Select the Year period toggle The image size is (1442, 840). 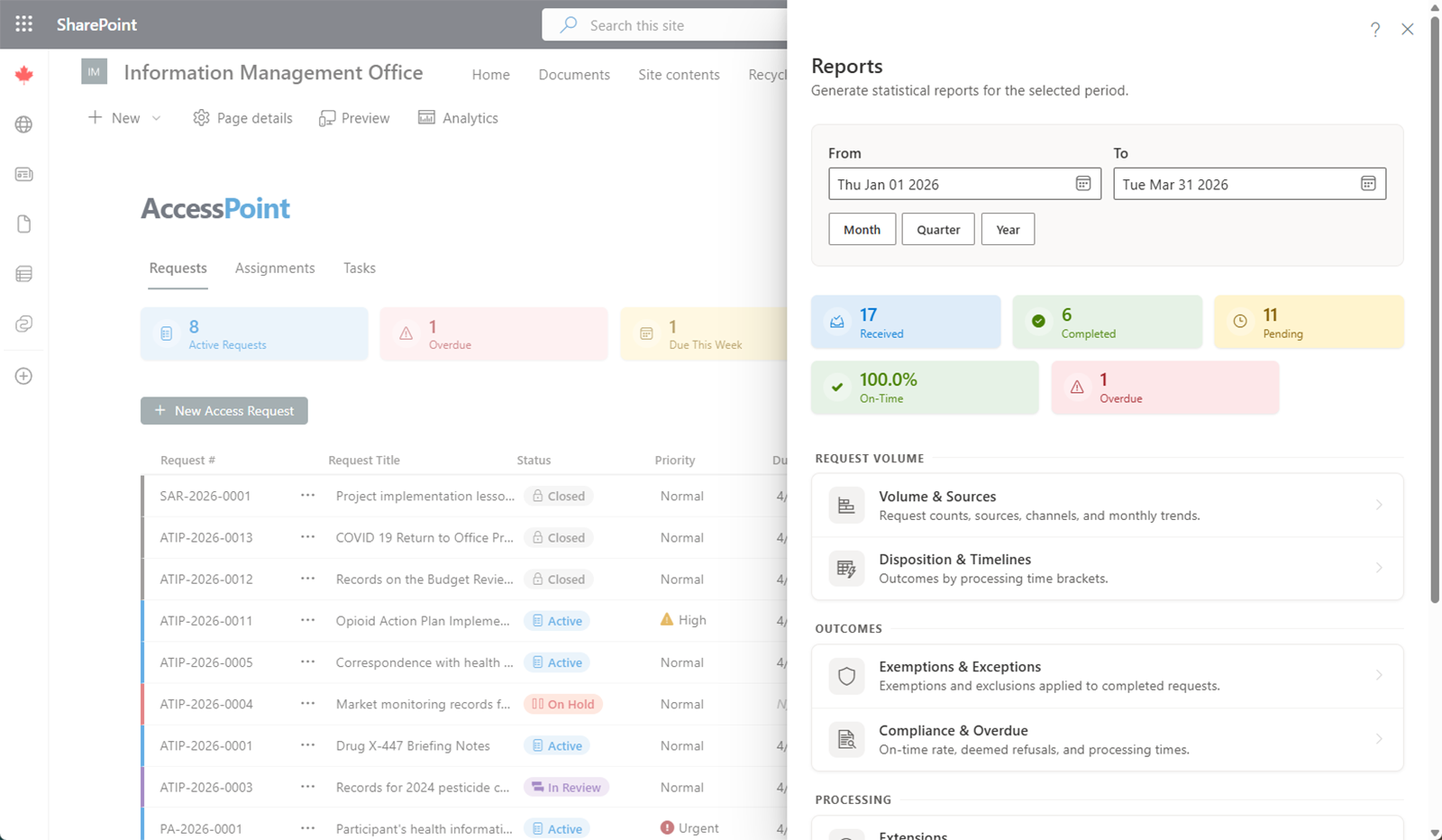tap(1008, 229)
